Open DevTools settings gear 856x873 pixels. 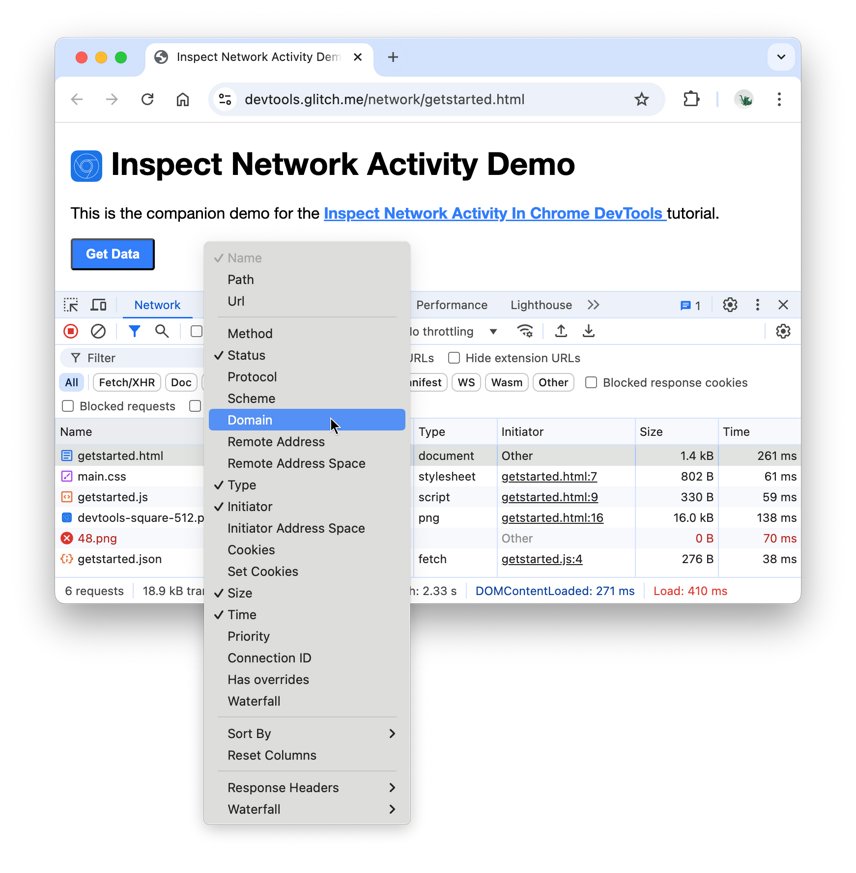(x=730, y=305)
